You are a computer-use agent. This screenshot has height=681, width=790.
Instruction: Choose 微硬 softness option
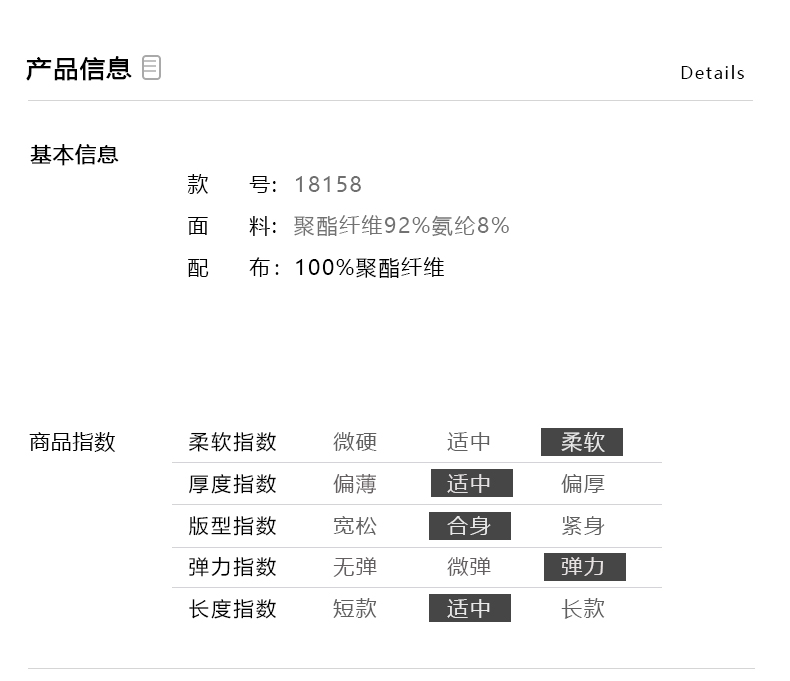click(355, 442)
